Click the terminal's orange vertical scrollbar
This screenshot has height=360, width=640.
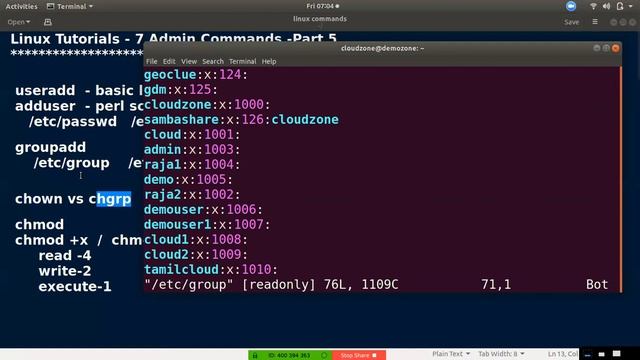pos(620,180)
